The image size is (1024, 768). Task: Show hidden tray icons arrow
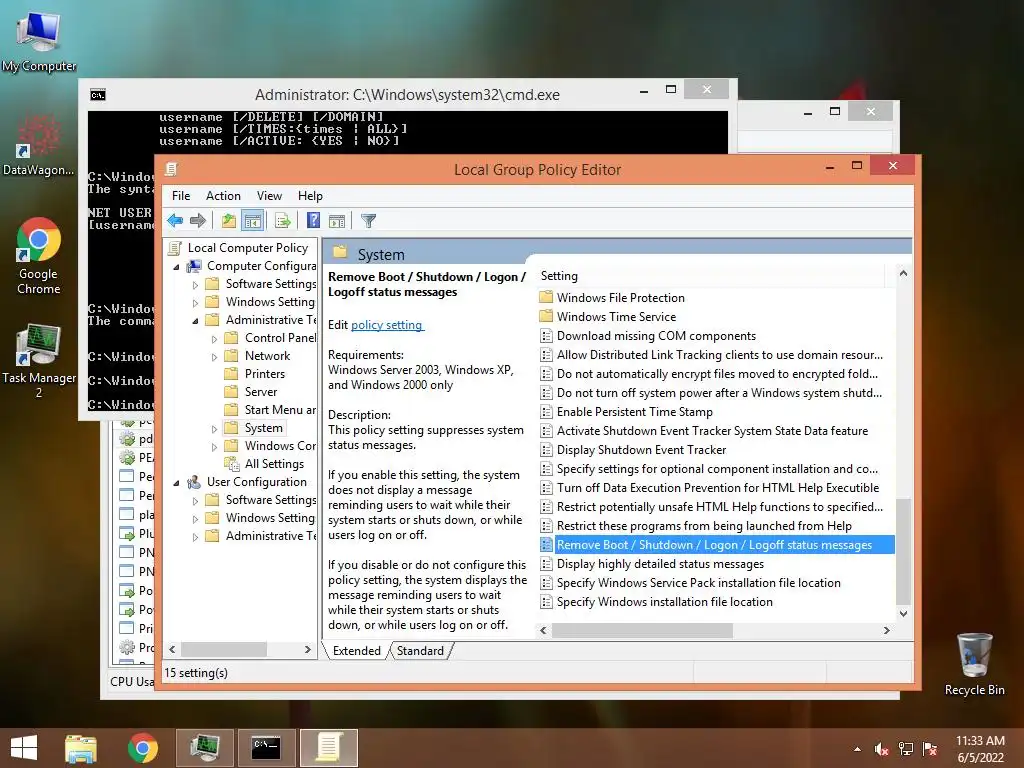(857, 749)
